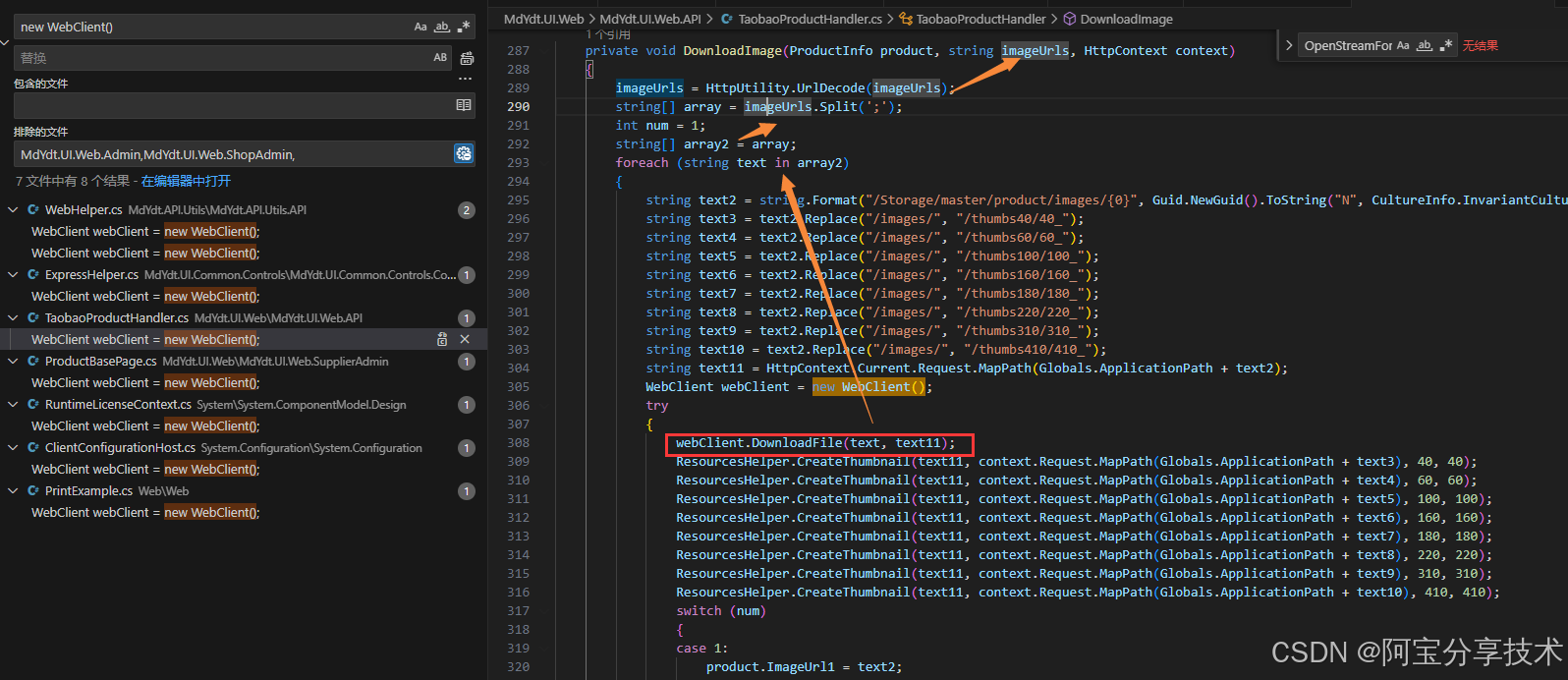Open ClientConfigurationHost.cs file row in results
Image resolution: width=1568 pixels, height=680 pixels.
pyautogui.click(x=242, y=447)
